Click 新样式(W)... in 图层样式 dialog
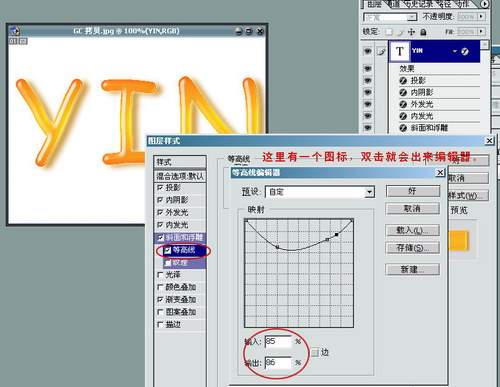The width and height of the screenshot is (500, 387). [468, 196]
